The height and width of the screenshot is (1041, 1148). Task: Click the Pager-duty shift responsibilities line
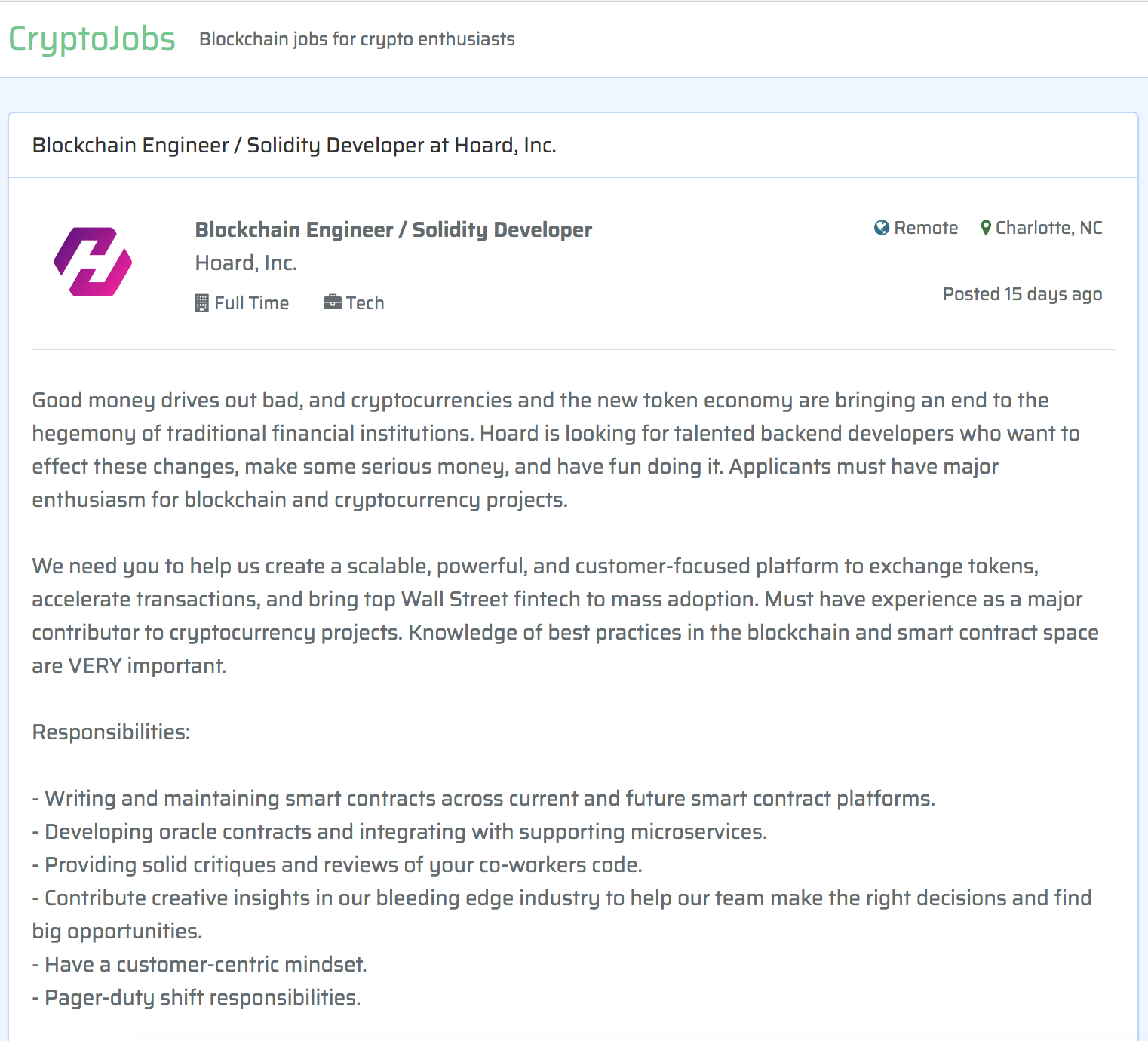click(197, 997)
